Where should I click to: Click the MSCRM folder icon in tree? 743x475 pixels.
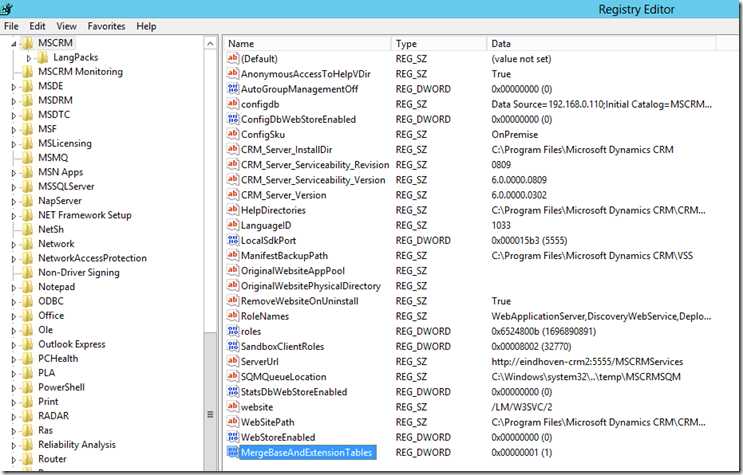coord(27,43)
